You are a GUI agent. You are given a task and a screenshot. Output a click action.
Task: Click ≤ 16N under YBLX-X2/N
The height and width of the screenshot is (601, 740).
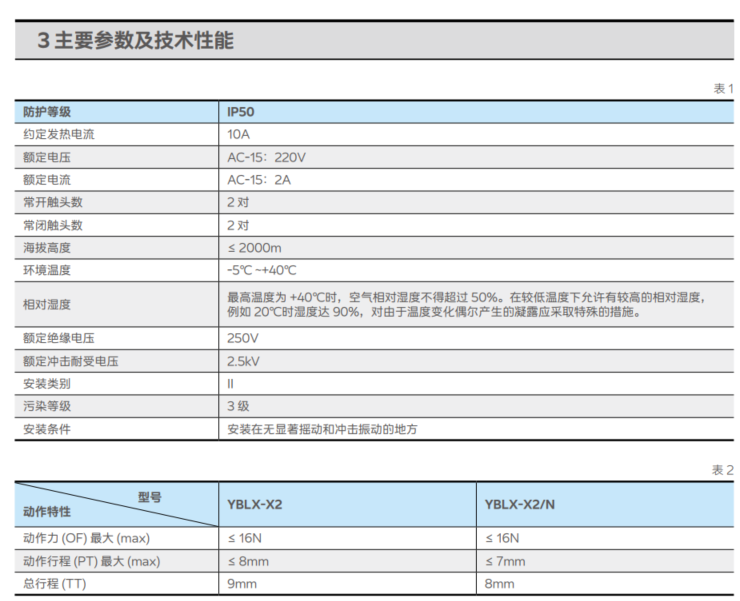pyautogui.click(x=502, y=538)
